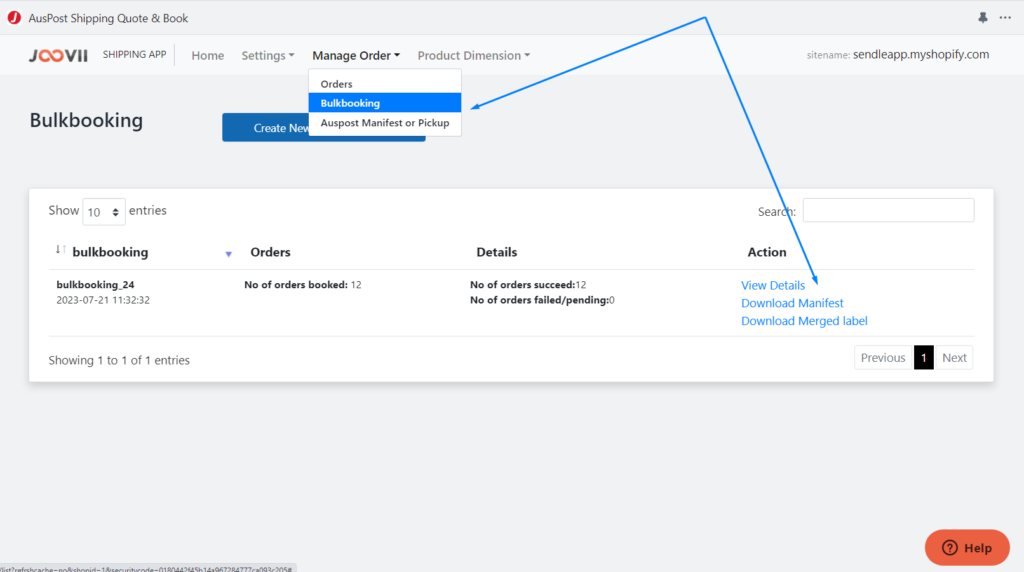Expand the Product Dimension dropdown
The image size is (1024, 572).
(x=473, y=56)
